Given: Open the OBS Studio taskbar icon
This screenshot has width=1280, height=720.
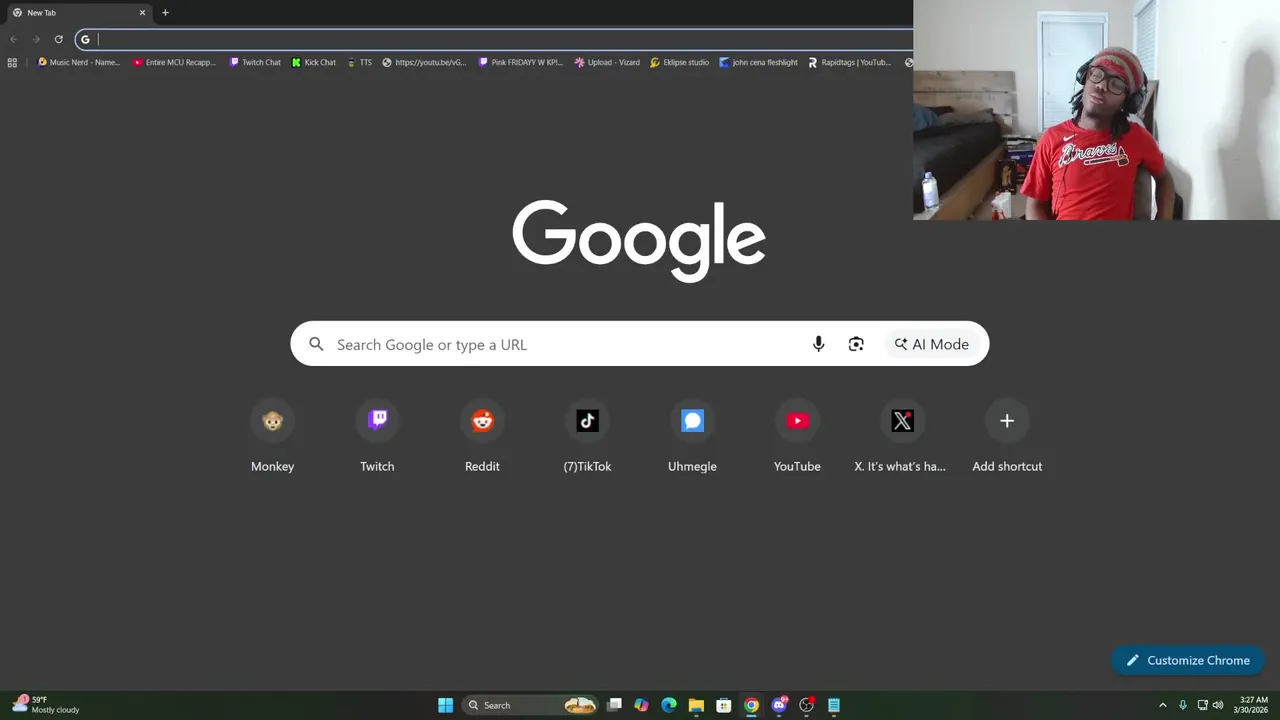Looking at the screenshot, I should pos(806,705).
